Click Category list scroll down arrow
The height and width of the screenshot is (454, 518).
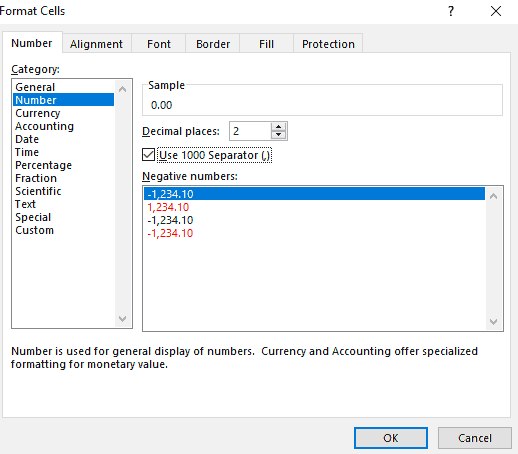pos(122,319)
